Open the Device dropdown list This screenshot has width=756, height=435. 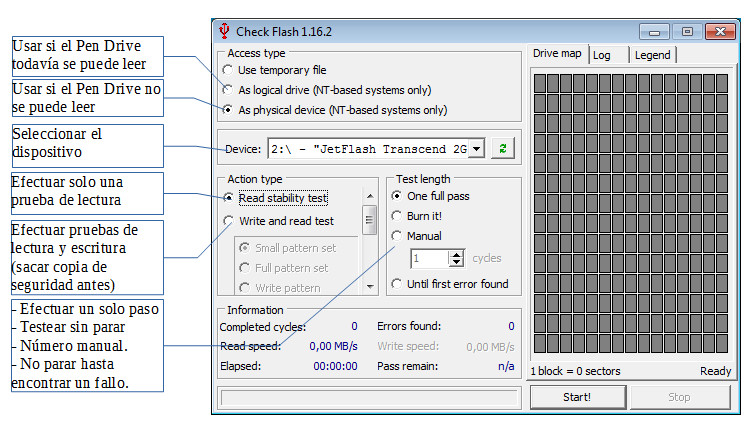coord(476,149)
